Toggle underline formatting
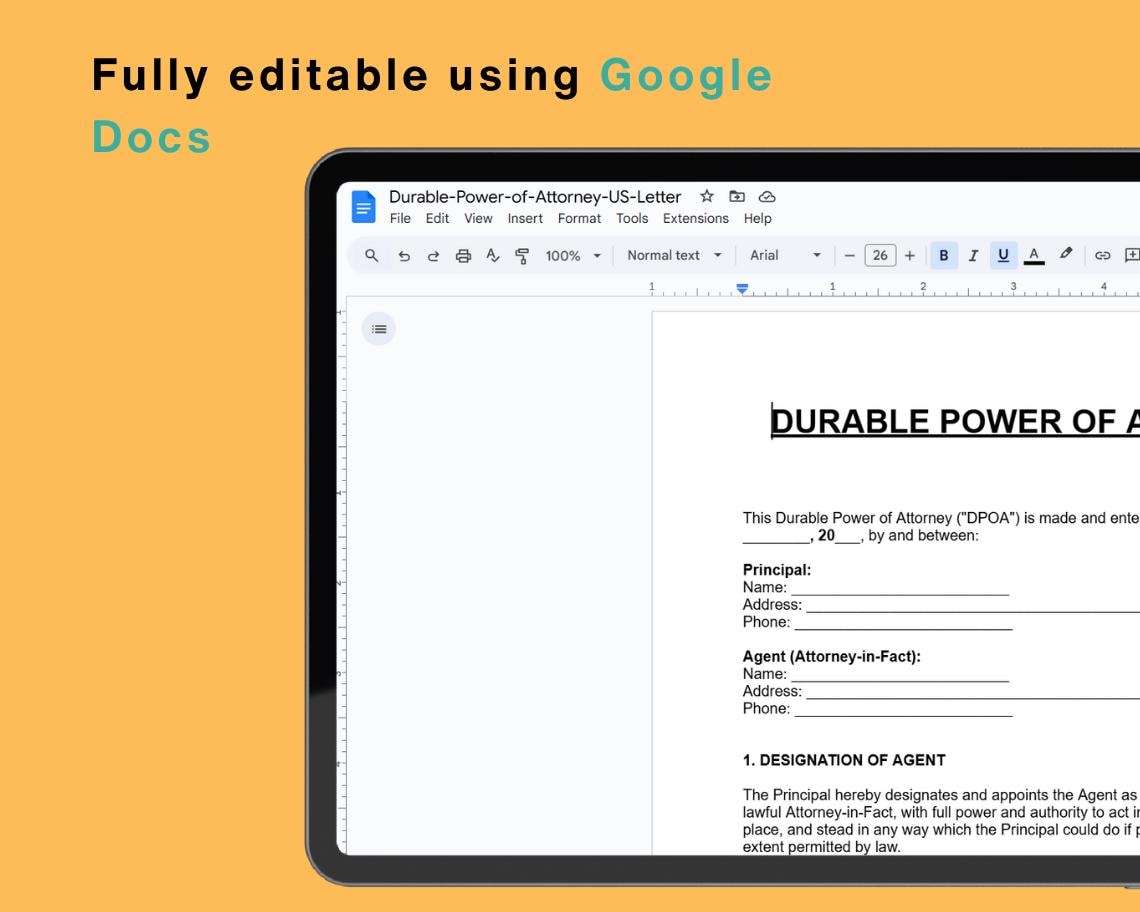Image resolution: width=1140 pixels, height=912 pixels. pyautogui.click(x=1003, y=255)
